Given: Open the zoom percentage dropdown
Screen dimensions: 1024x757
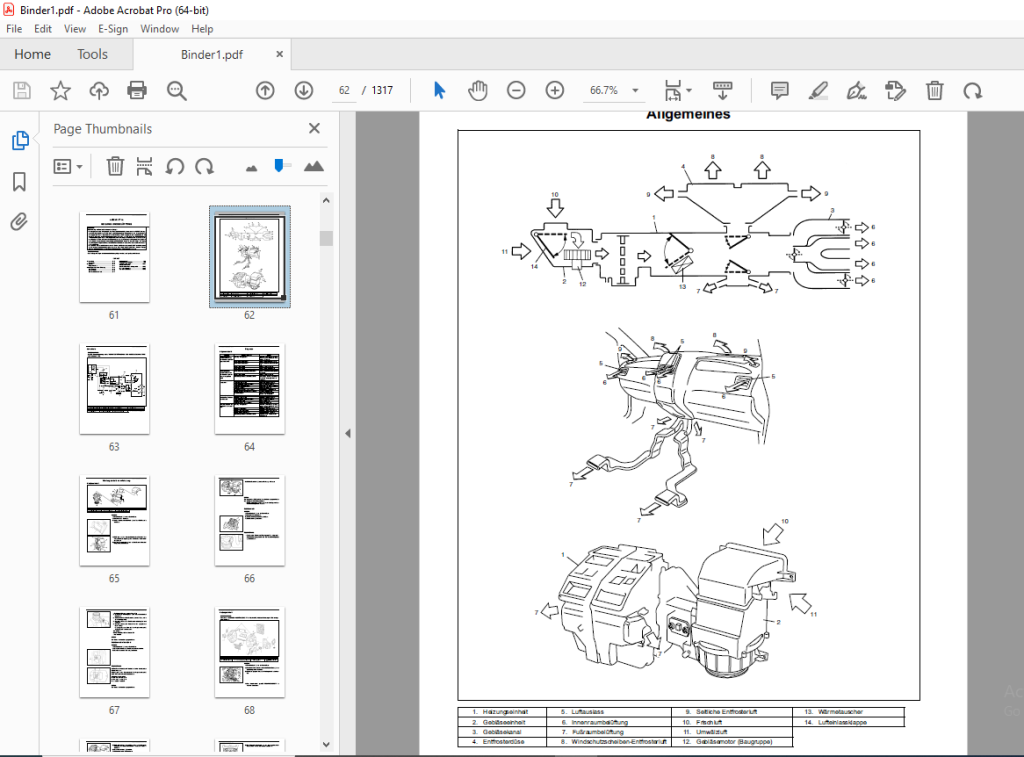Looking at the screenshot, I should (635, 90).
